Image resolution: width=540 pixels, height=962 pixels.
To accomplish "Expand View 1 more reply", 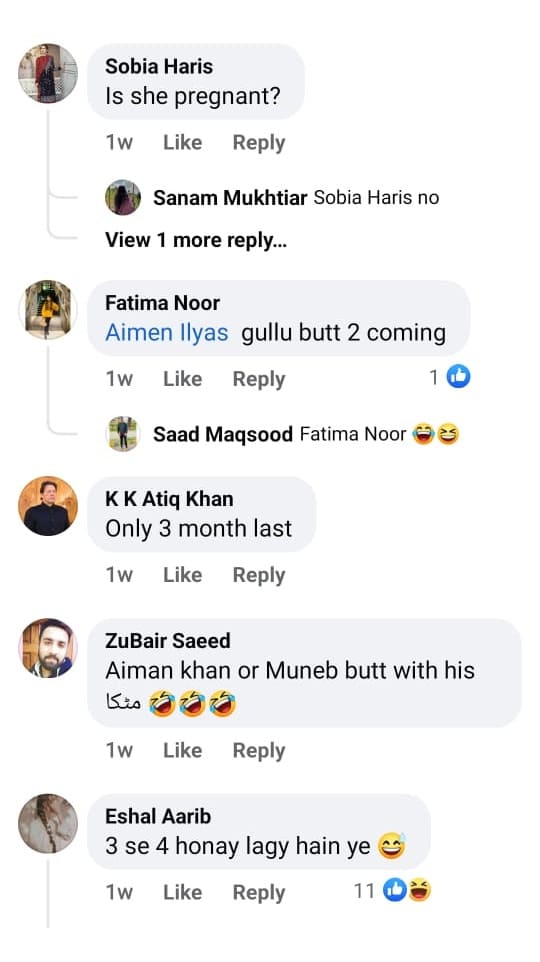I will tap(196, 239).
